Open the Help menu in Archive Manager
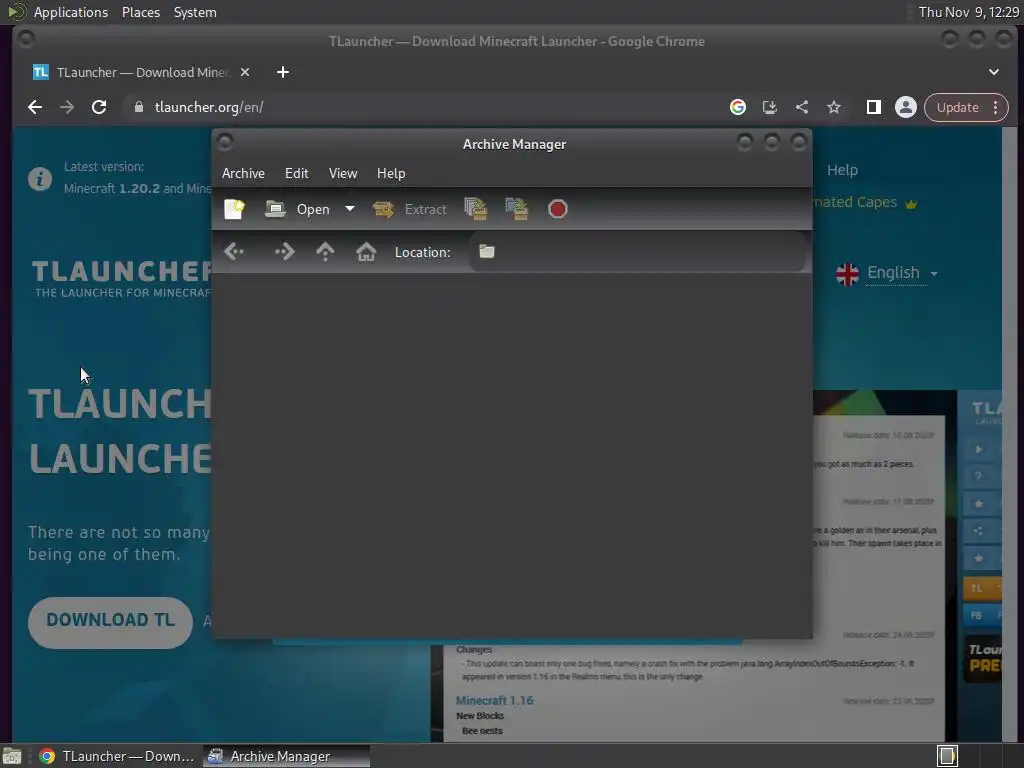Viewport: 1024px width, 768px height. (x=391, y=173)
